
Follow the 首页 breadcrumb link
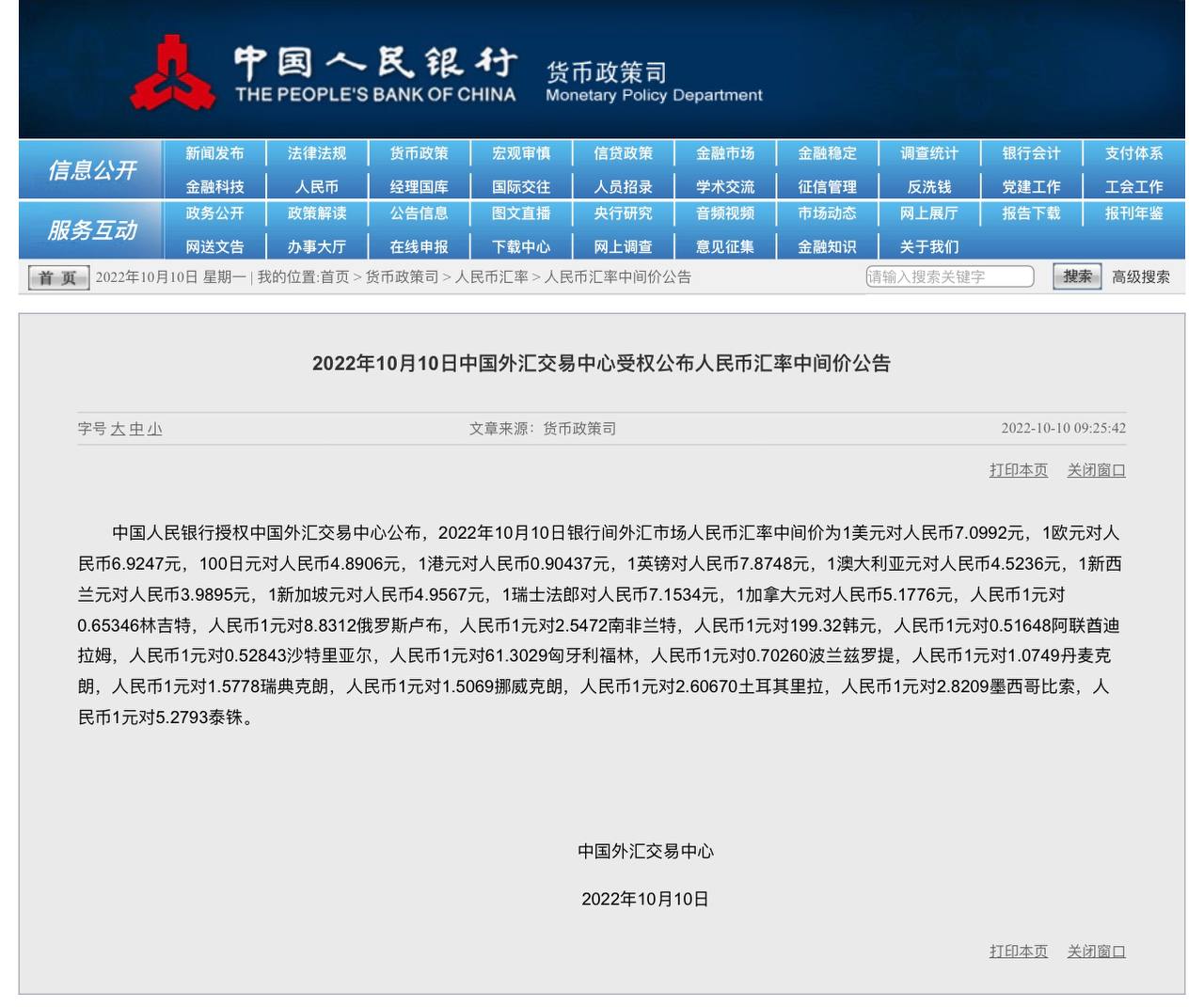point(335,277)
